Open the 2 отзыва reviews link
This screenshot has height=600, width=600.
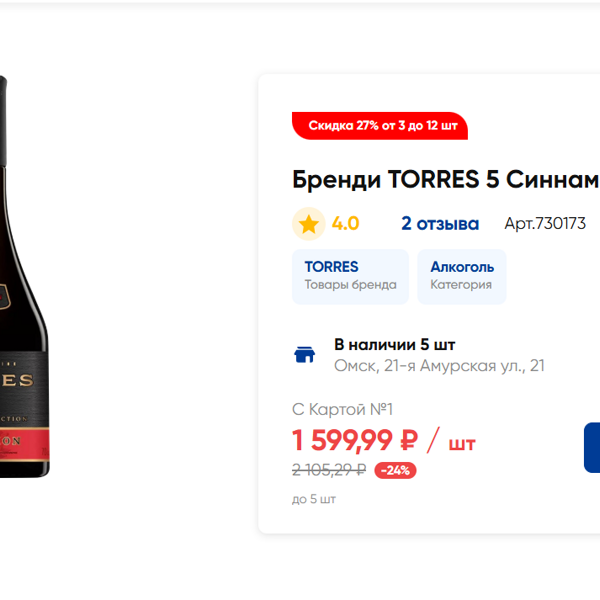440,224
